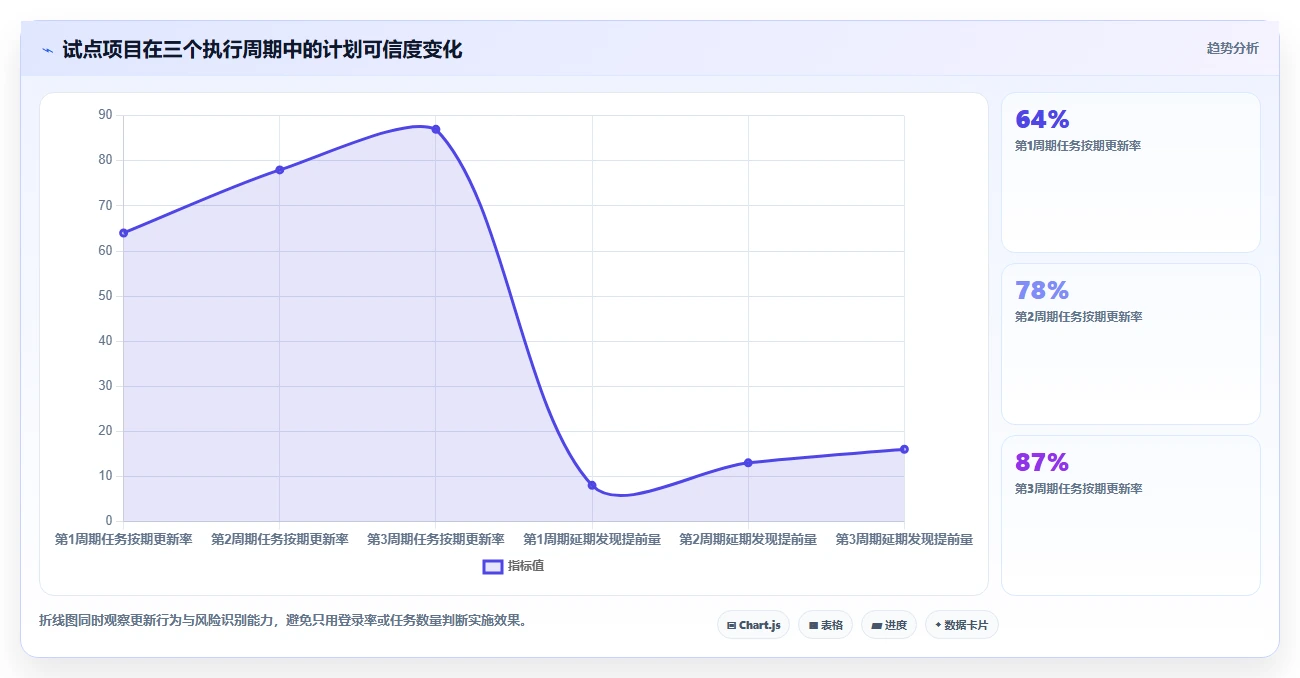Image resolution: width=1300 pixels, height=678 pixels.
Task: Click x-axis label 第3周期延期发现提前量
Action: tap(904, 539)
